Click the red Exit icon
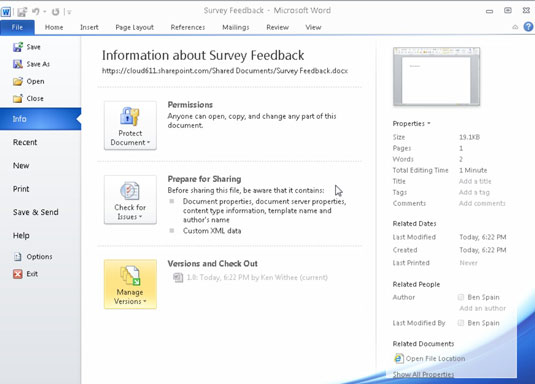Screen dimensions: 535x384 pyautogui.click(x=18, y=274)
